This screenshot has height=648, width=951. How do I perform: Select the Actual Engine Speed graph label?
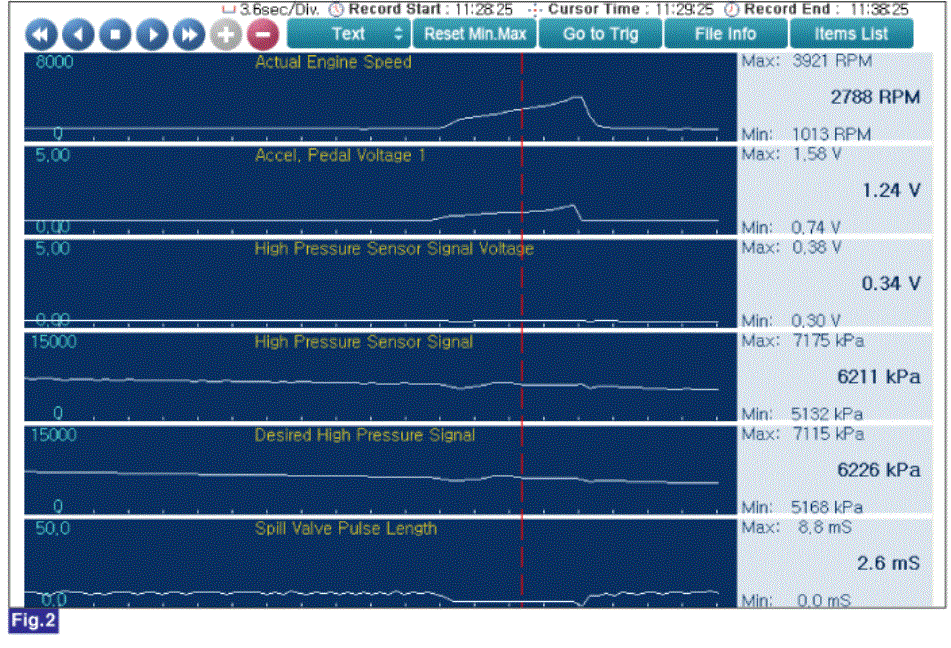(333, 62)
